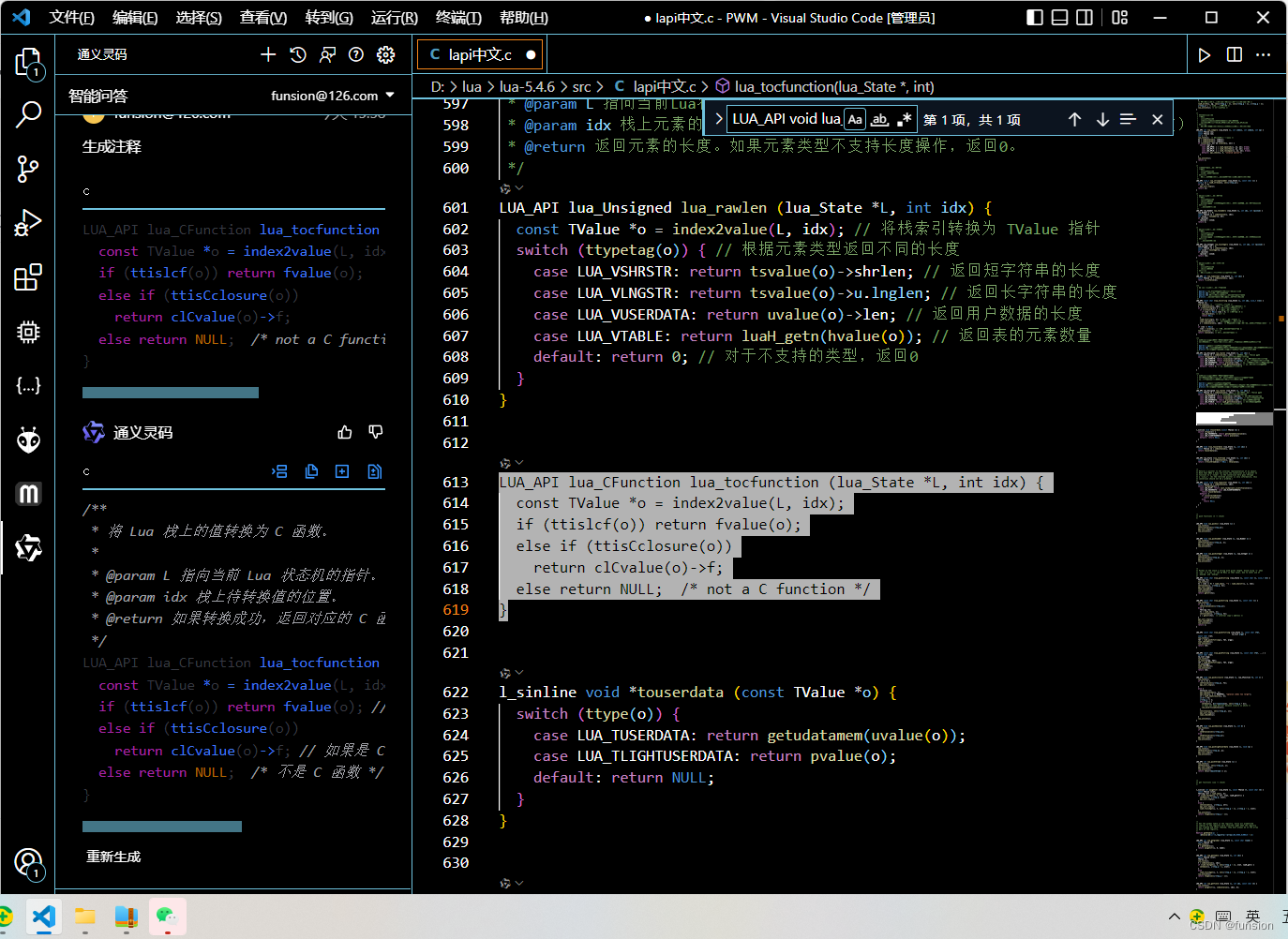The width and height of the screenshot is (1288, 939).
Task: Open the 选择(S) menu
Action: pyautogui.click(x=199, y=17)
